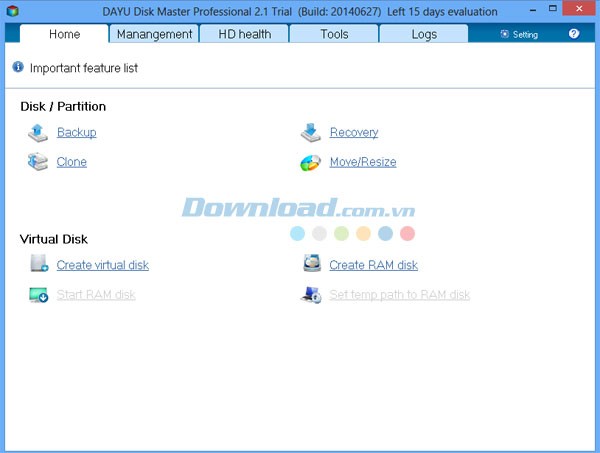This screenshot has width=600, height=453.
Task: Click the 'Important feature list' heading text
Action: click(84, 68)
